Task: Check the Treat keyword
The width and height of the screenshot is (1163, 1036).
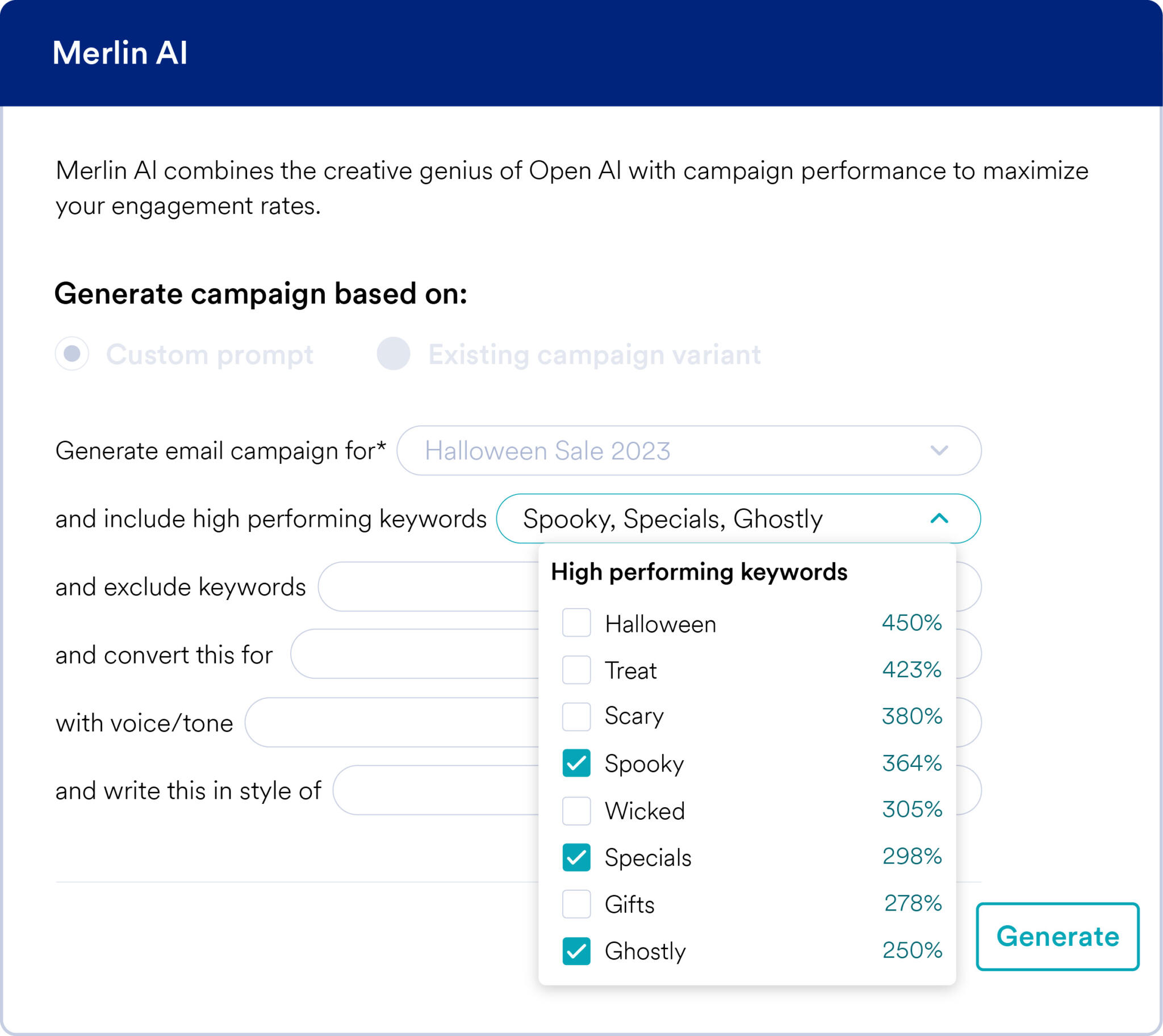Action: click(576, 670)
